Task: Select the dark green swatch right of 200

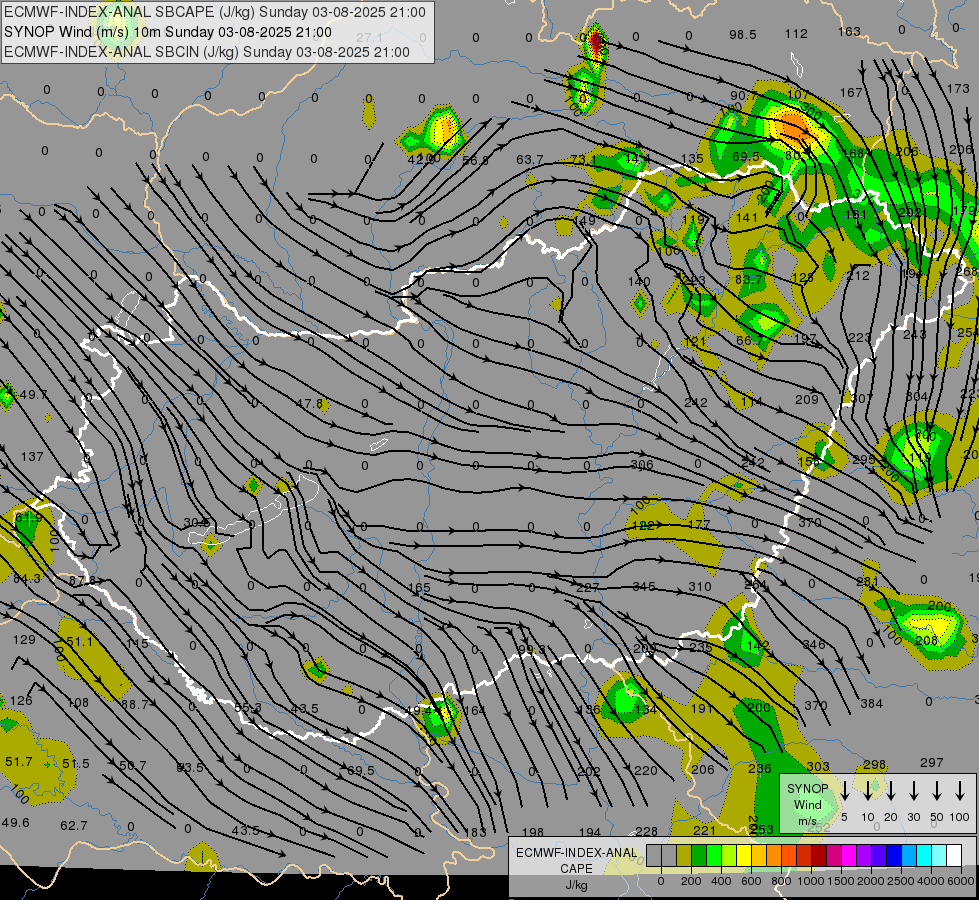Action: pos(699,856)
